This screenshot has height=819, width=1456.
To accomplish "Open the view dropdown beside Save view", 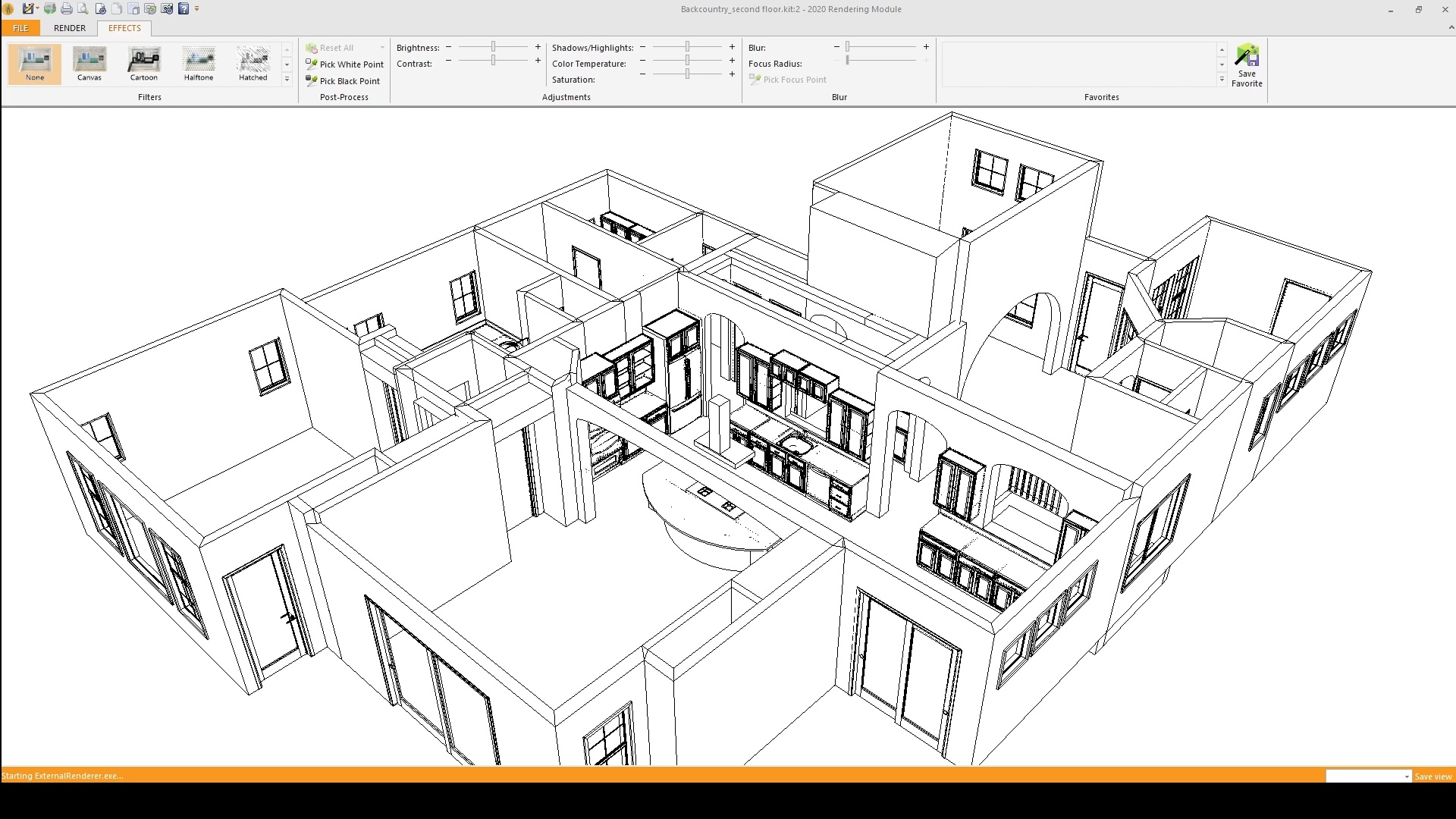I will (x=1407, y=777).
